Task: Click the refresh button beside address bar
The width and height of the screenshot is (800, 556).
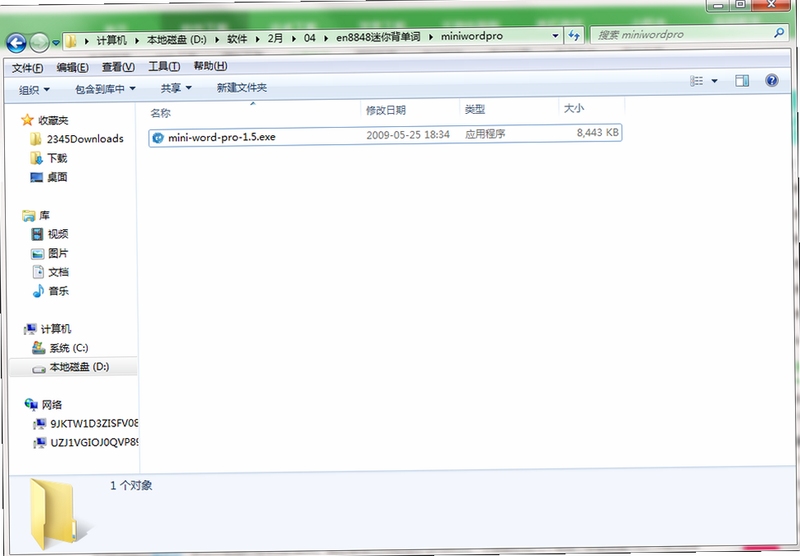Action: tap(574, 35)
